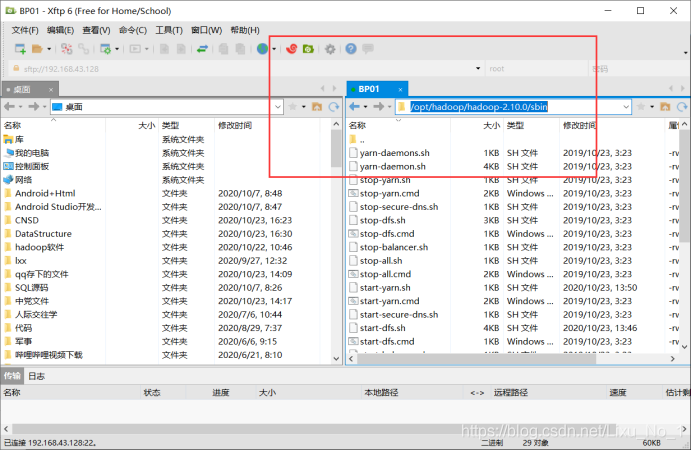Go back in remote pane
The height and width of the screenshot is (450, 692).
click(354, 107)
